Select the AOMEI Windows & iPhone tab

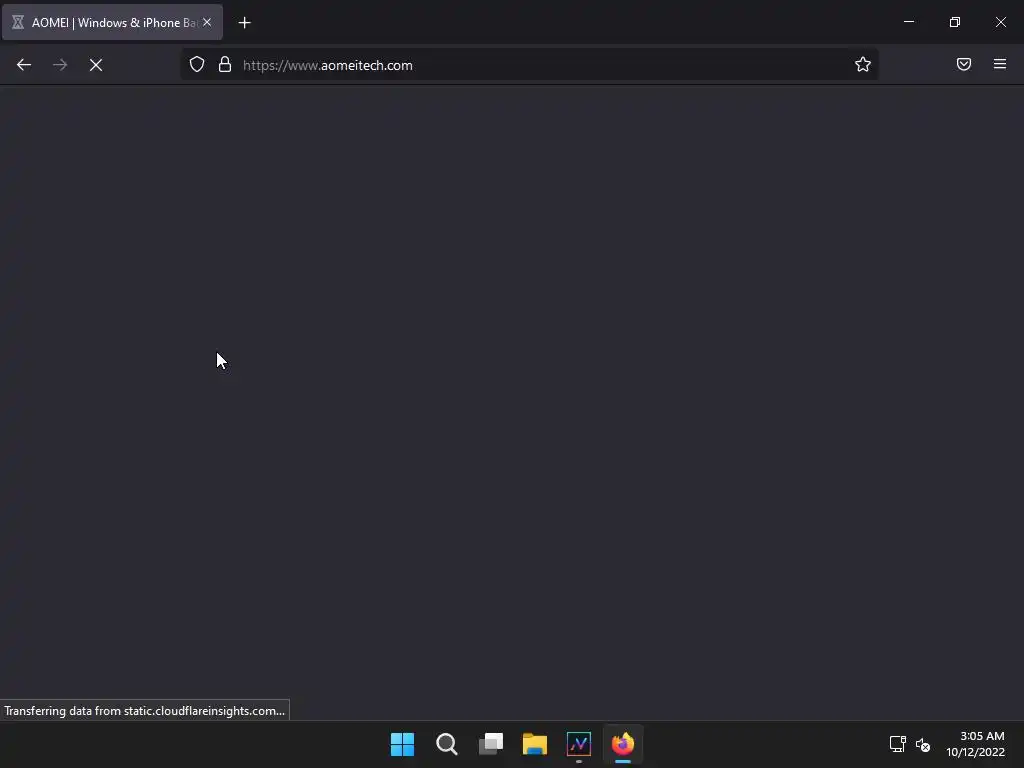(x=112, y=22)
